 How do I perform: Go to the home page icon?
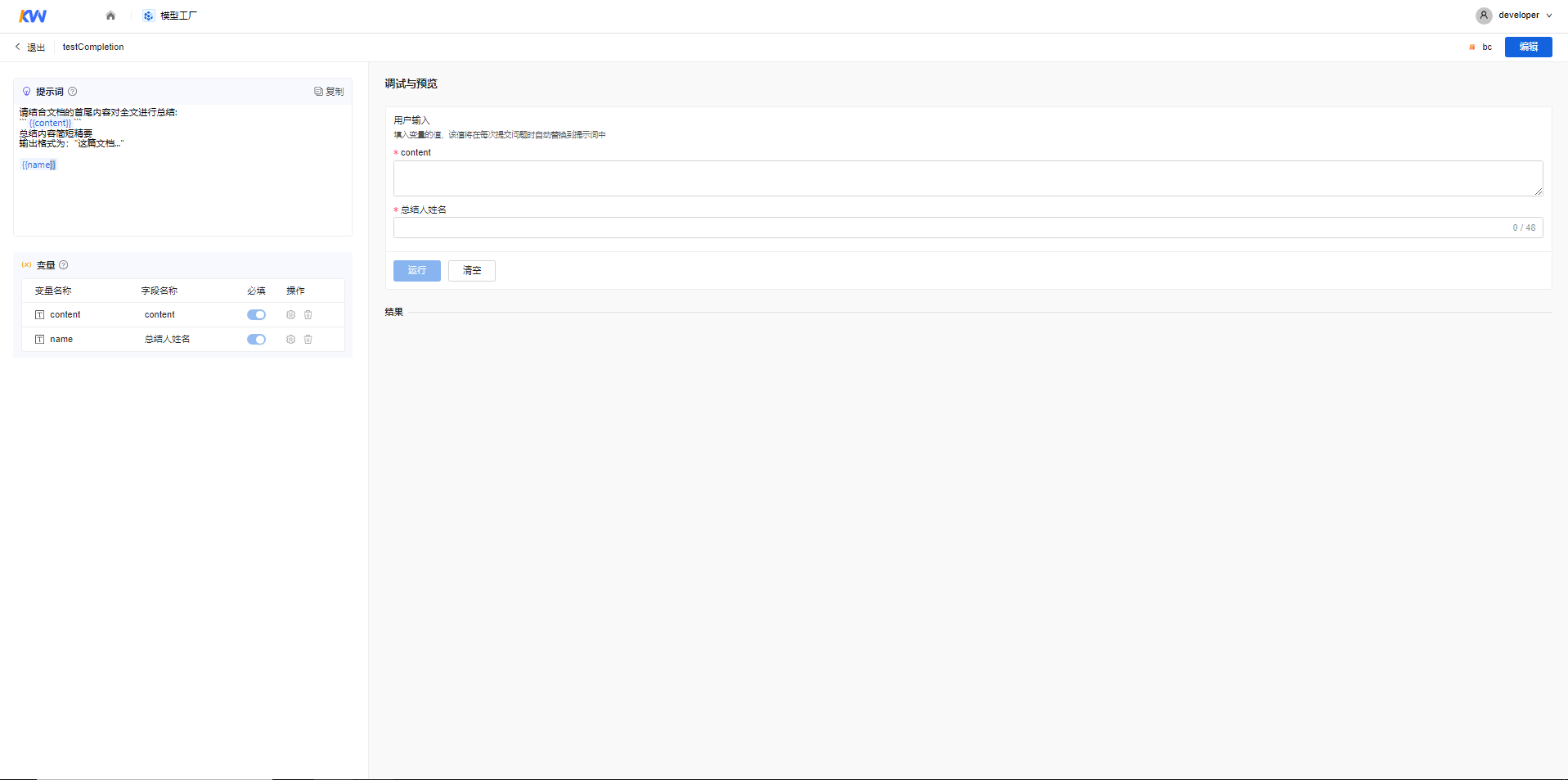point(111,16)
